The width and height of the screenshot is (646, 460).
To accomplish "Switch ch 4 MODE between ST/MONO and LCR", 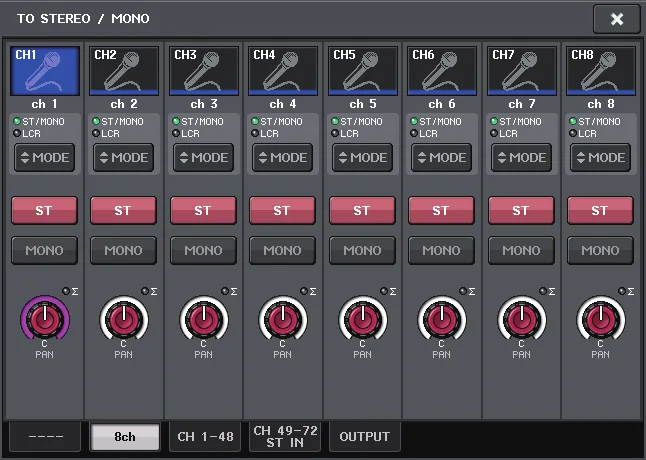I will (x=283, y=157).
